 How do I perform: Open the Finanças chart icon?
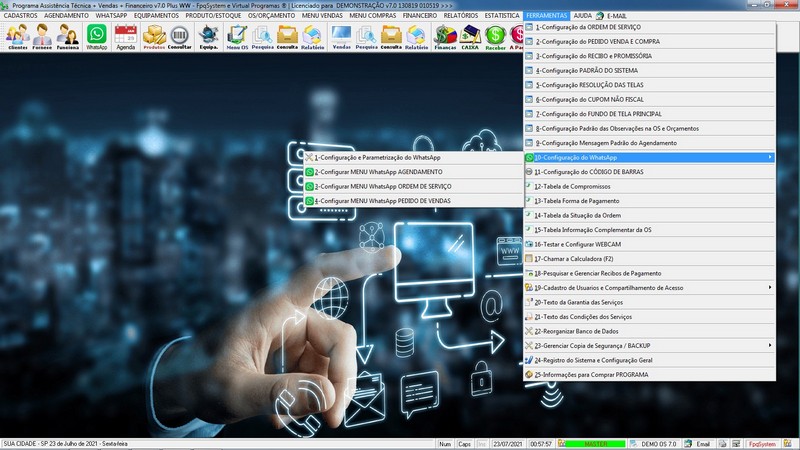tap(445, 37)
